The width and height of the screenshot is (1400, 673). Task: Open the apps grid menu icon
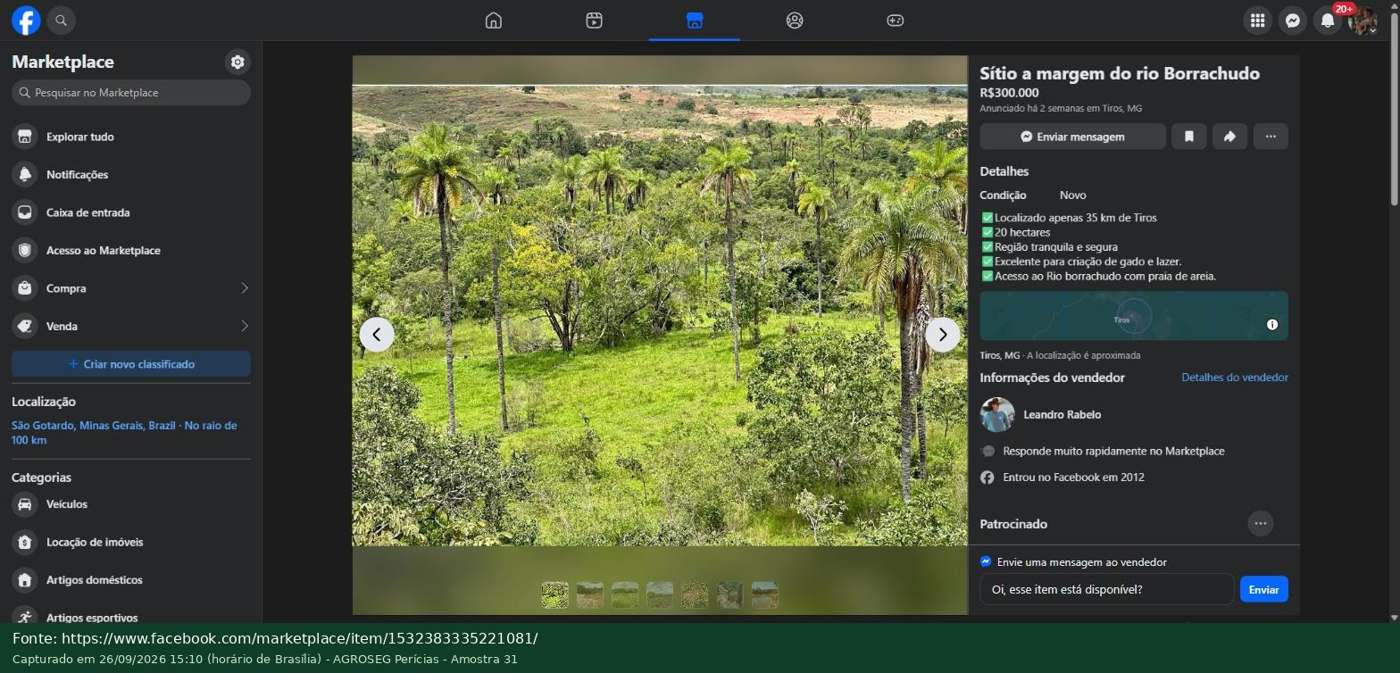click(x=1258, y=20)
